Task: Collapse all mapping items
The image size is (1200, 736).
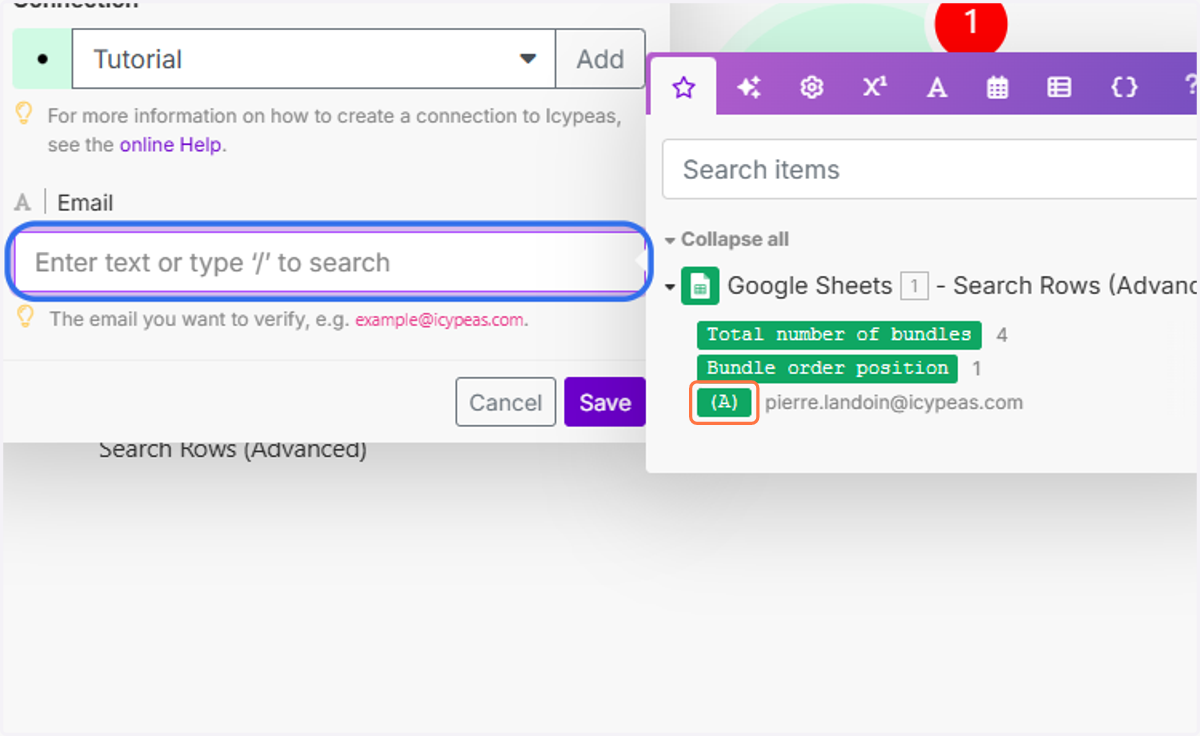Action: (x=727, y=239)
